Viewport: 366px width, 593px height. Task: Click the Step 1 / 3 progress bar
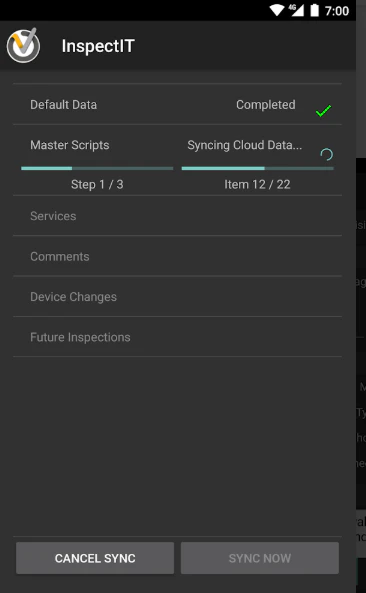pos(97,168)
